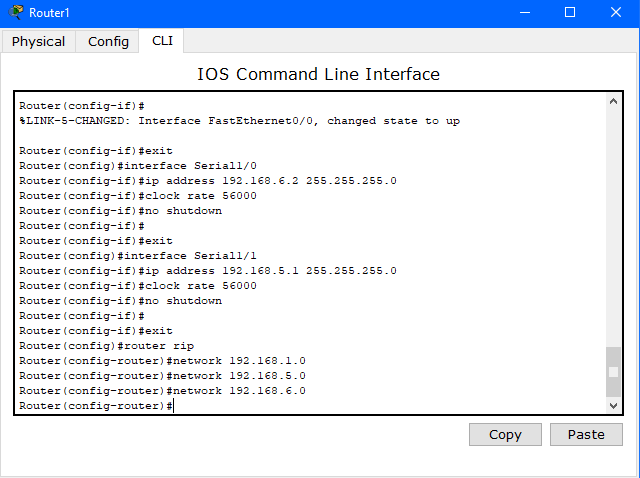Click the 'router rip' command line
Image resolution: width=640 pixels, height=478 pixels.
(x=106, y=346)
